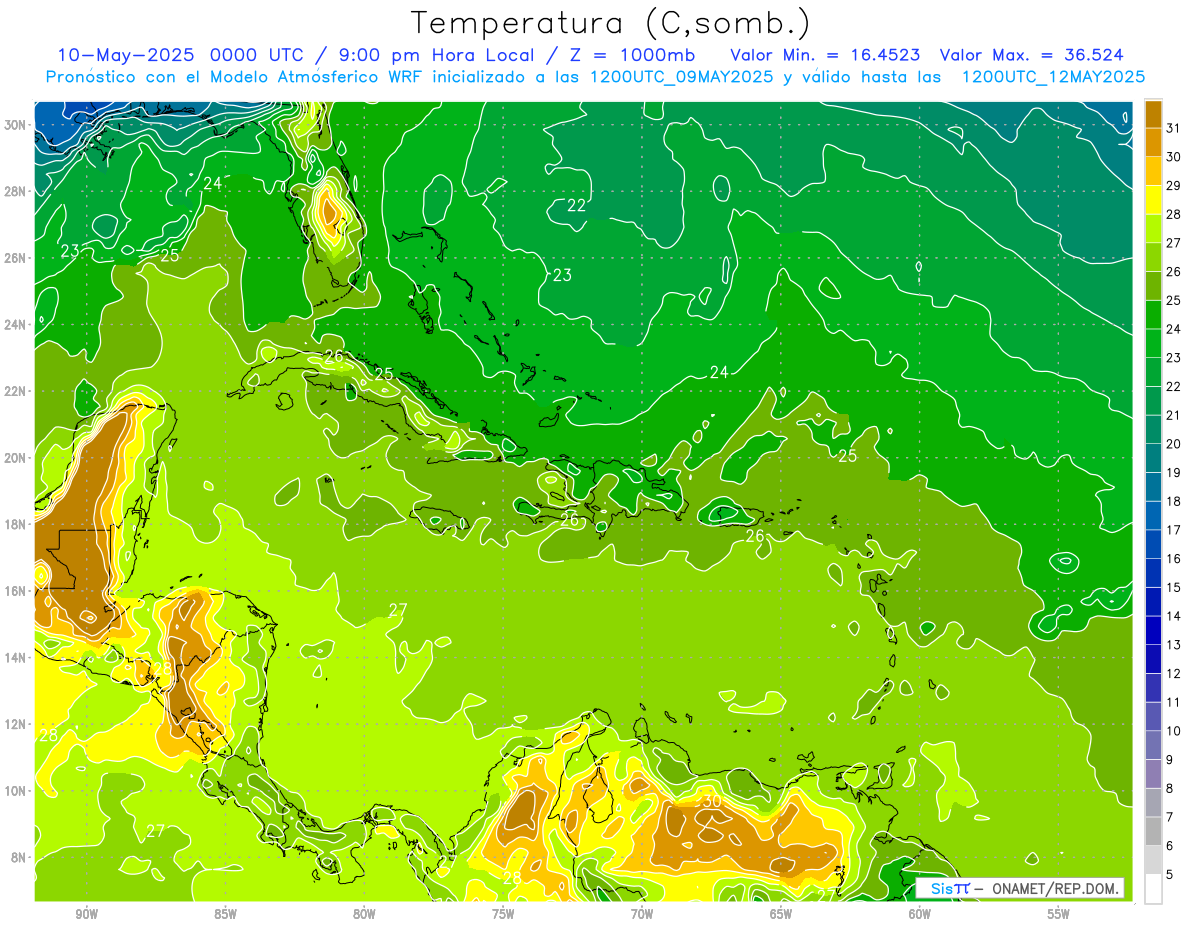Click the "10N" latitude axis label
This screenshot has height=927, width=1200.
coord(15,790)
